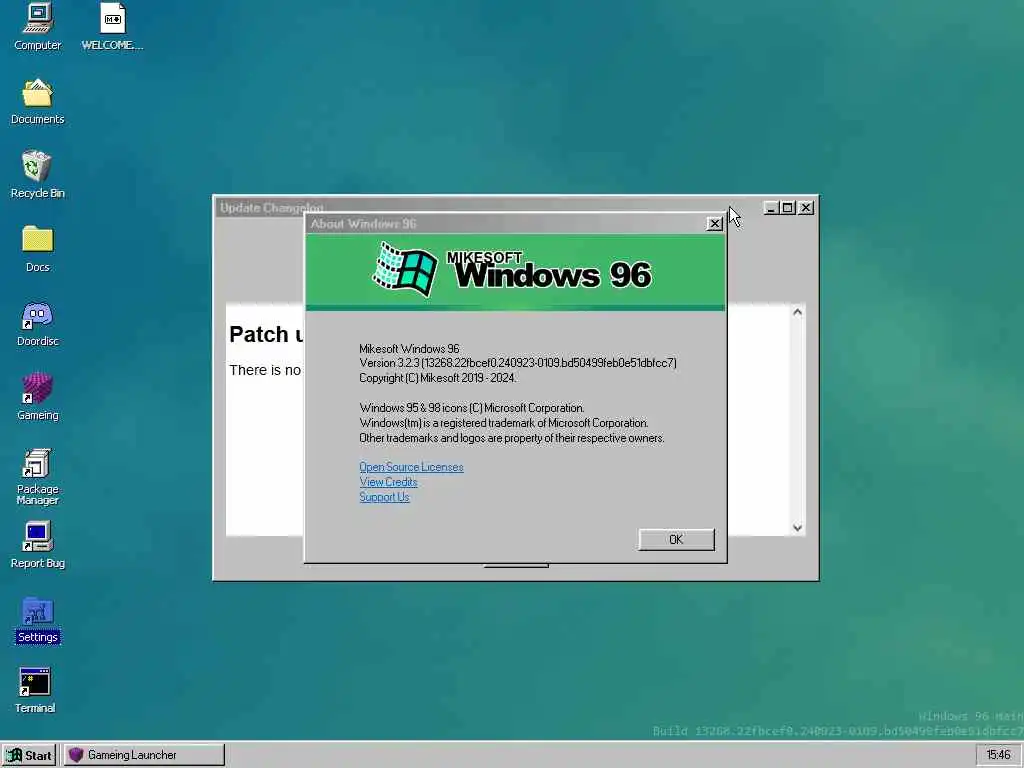
Task: Open the Open Source Licenses link
Action: click(x=411, y=467)
